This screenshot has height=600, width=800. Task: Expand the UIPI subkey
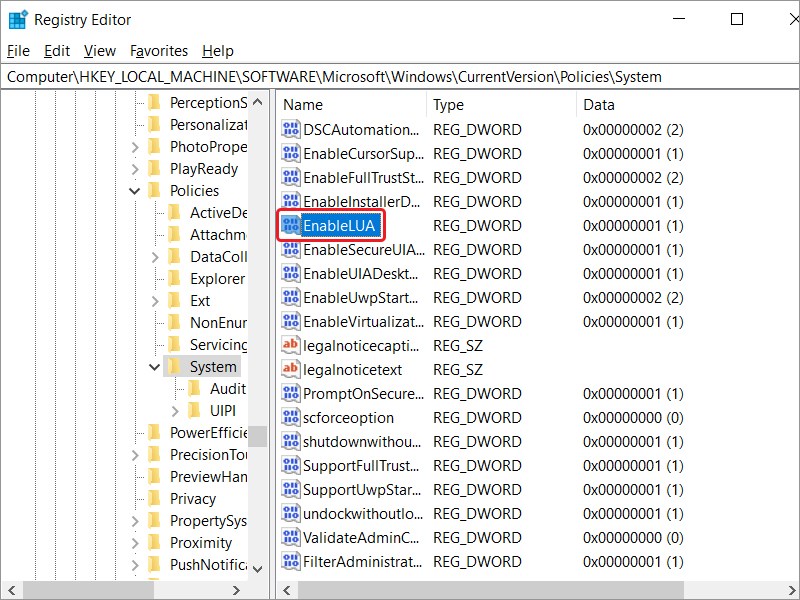[x=175, y=411]
